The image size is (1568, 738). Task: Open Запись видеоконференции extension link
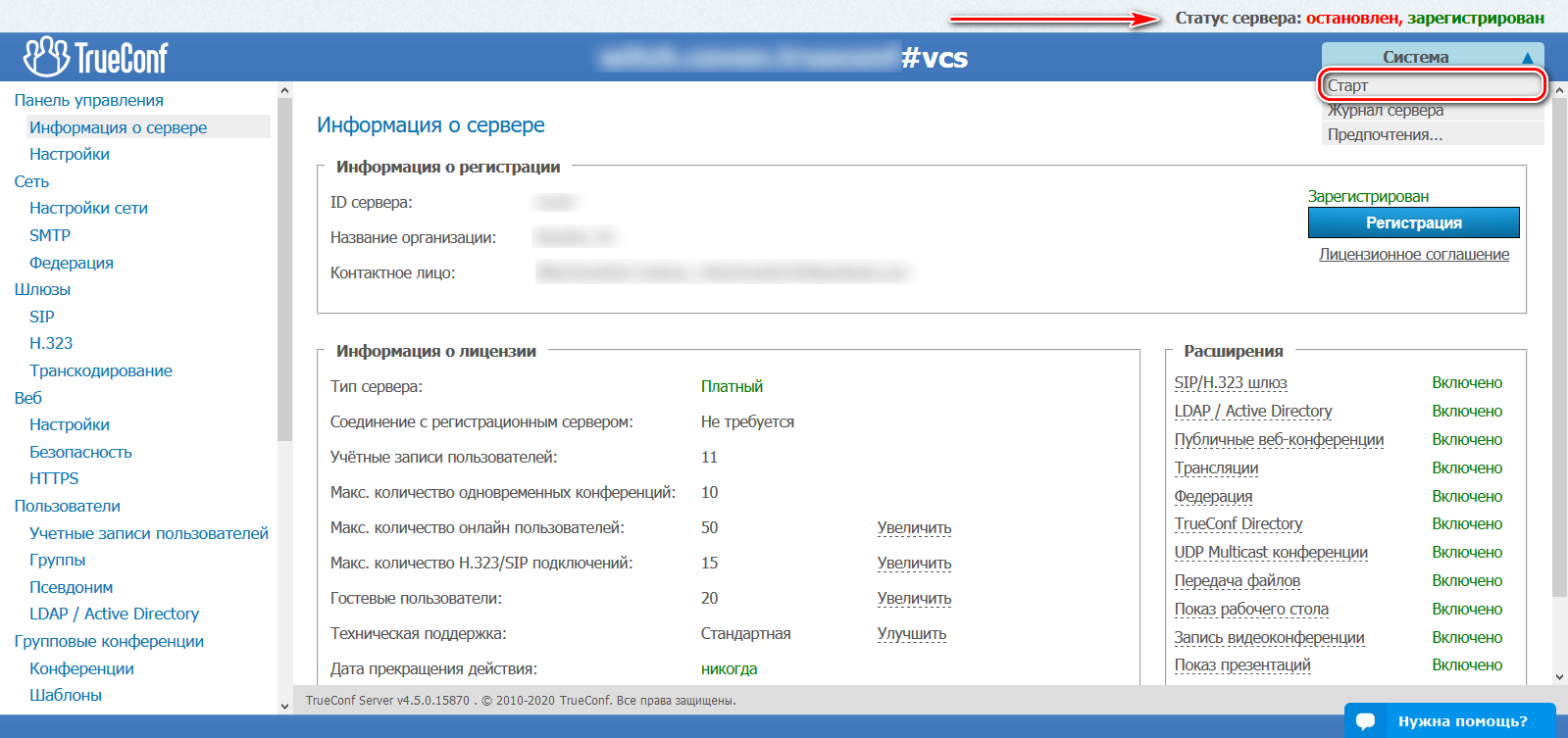pyautogui.click(x=1269, y=637)
